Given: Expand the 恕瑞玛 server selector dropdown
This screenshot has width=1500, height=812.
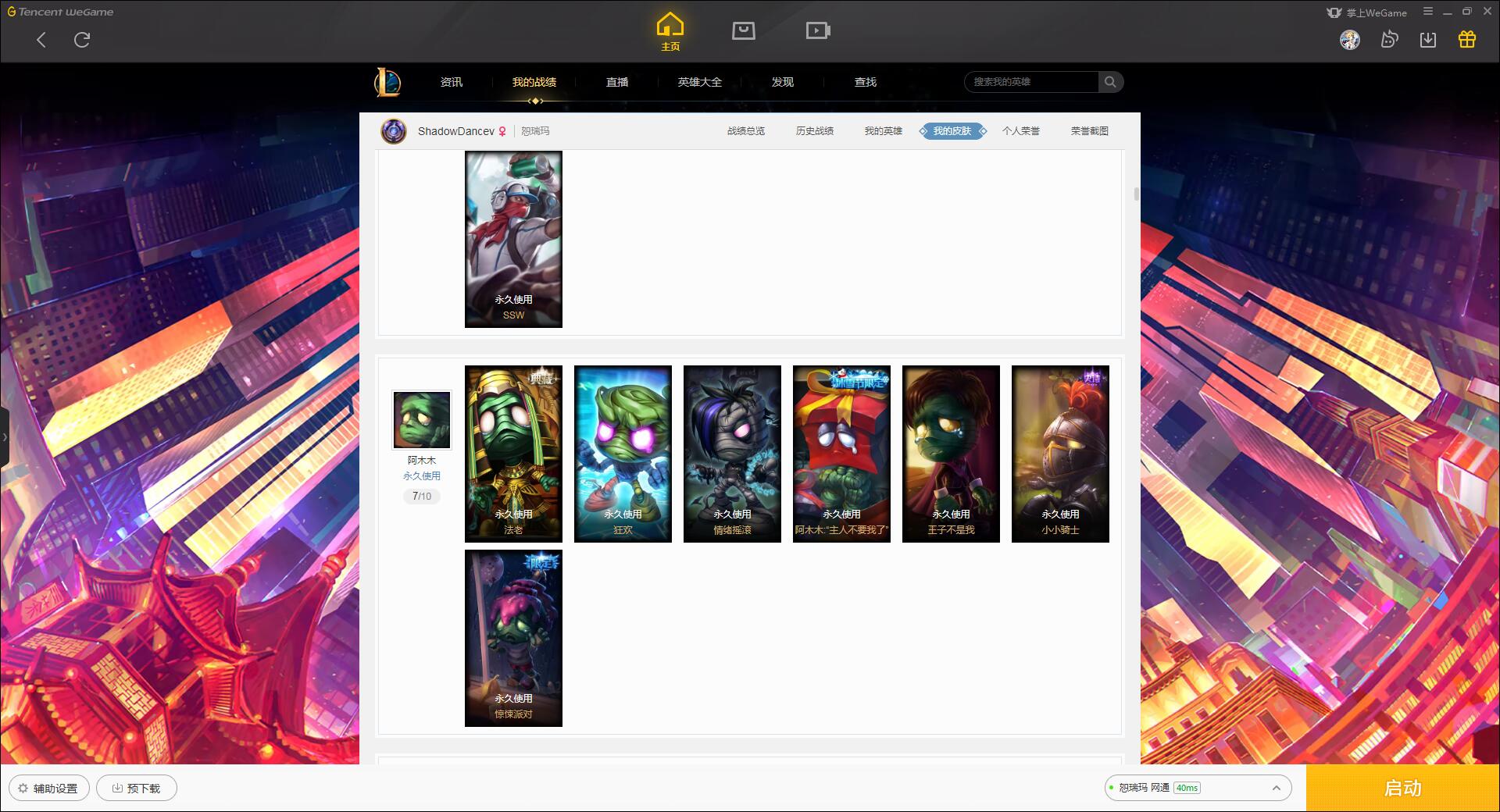Looking at the screenshot, I should (1198, 788).
